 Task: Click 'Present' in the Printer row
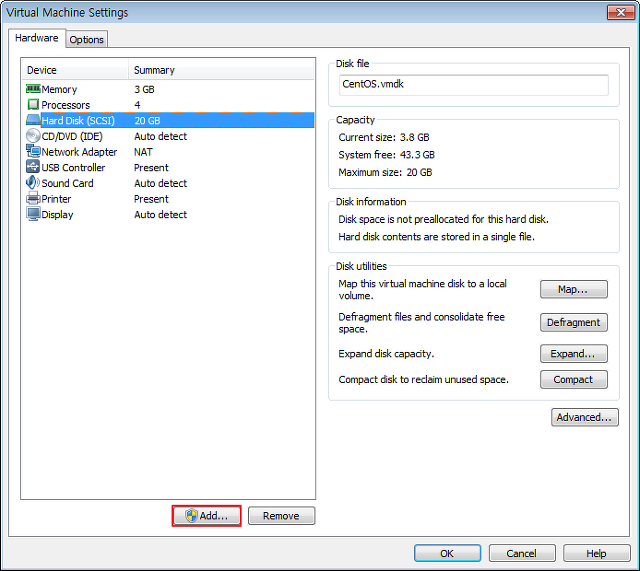tap(151, 199)
